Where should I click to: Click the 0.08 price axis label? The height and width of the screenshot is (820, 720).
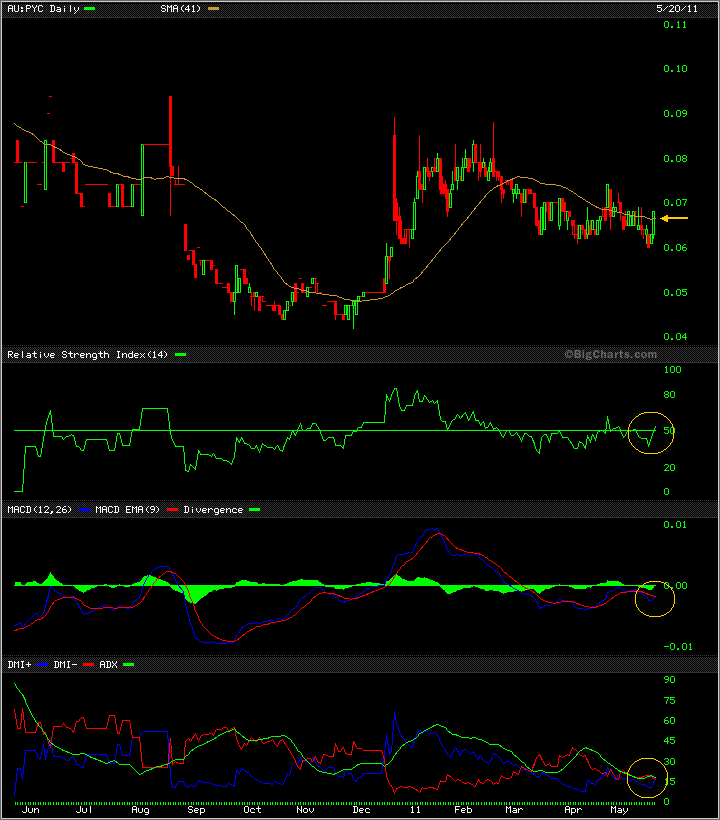tap(675, 158)
